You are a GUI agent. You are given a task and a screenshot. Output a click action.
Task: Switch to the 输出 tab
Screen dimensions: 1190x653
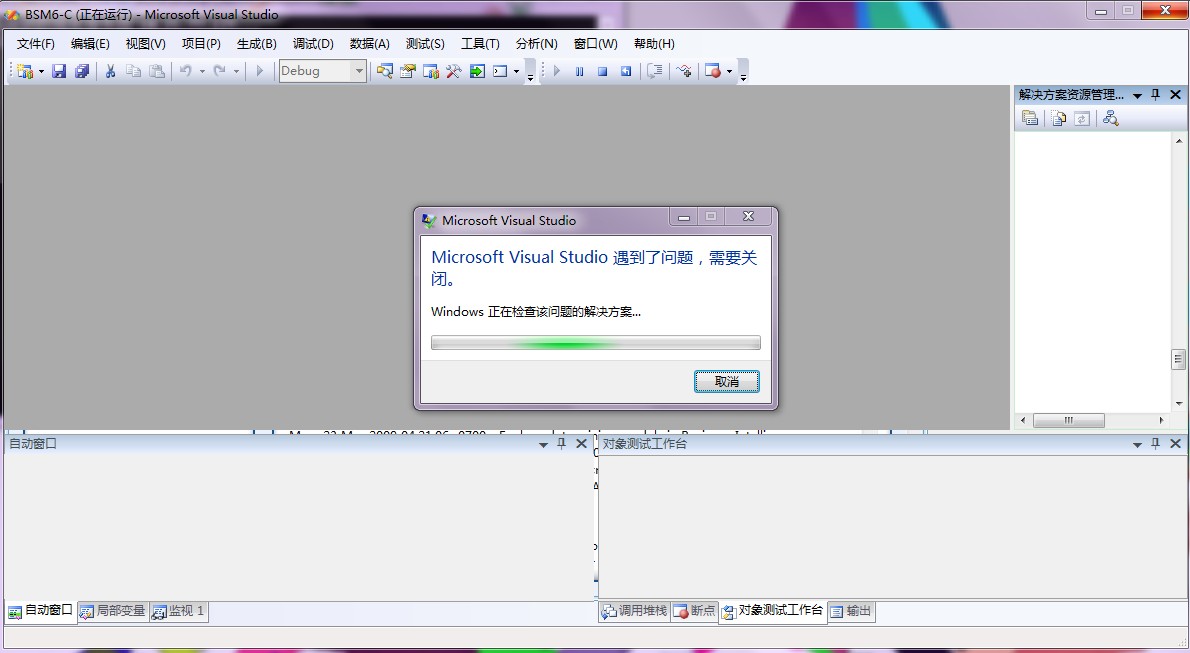851,611
